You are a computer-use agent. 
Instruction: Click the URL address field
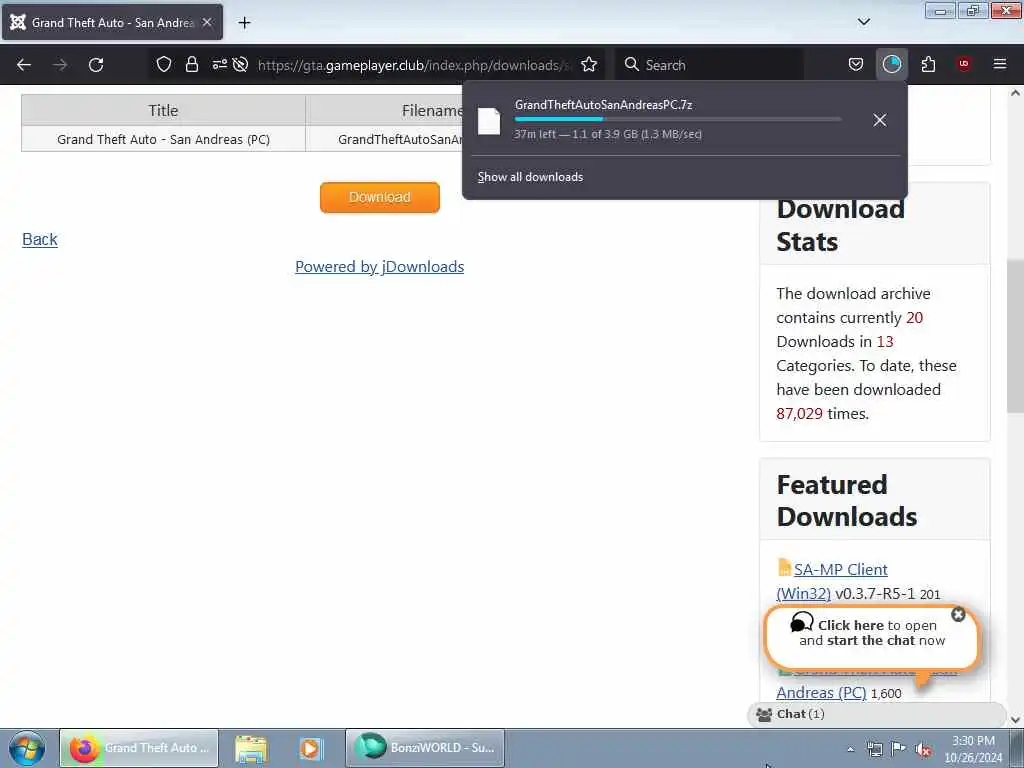click(413, 65)
